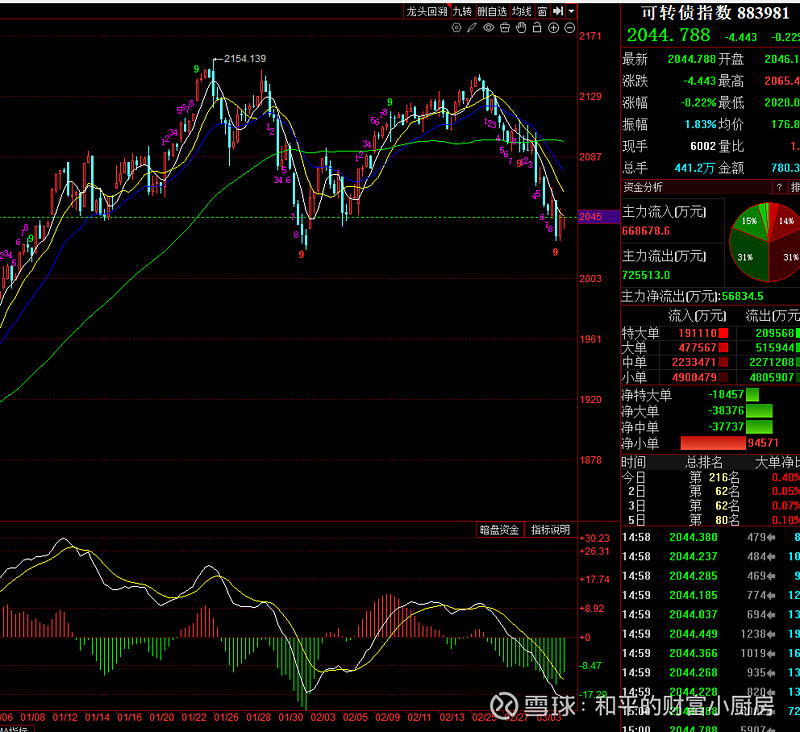Open the toolbox briefcase icon
Screen dimensions: 800x732
(504, 27)
